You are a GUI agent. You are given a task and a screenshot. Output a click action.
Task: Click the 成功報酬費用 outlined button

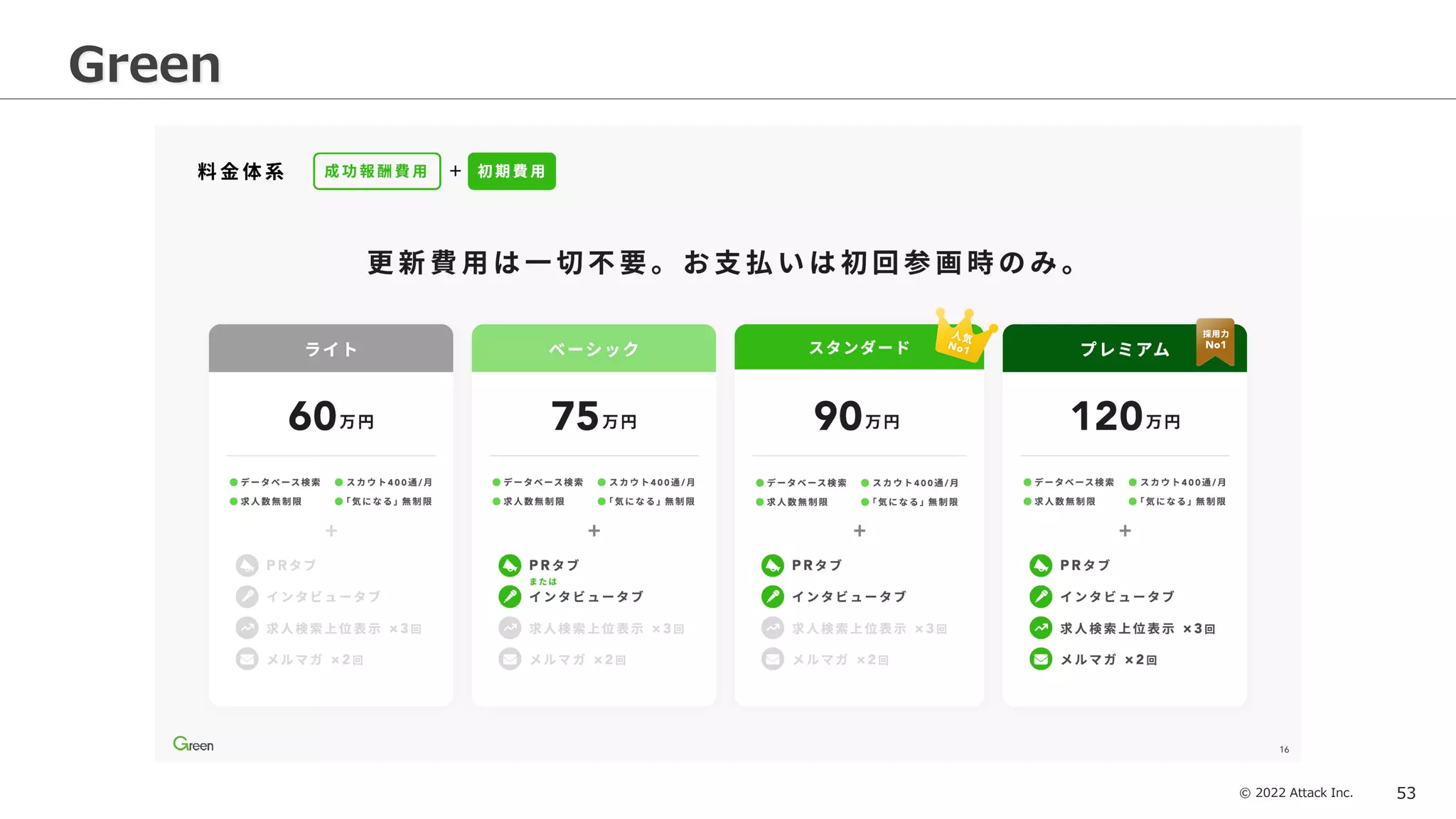coord(377,171)
